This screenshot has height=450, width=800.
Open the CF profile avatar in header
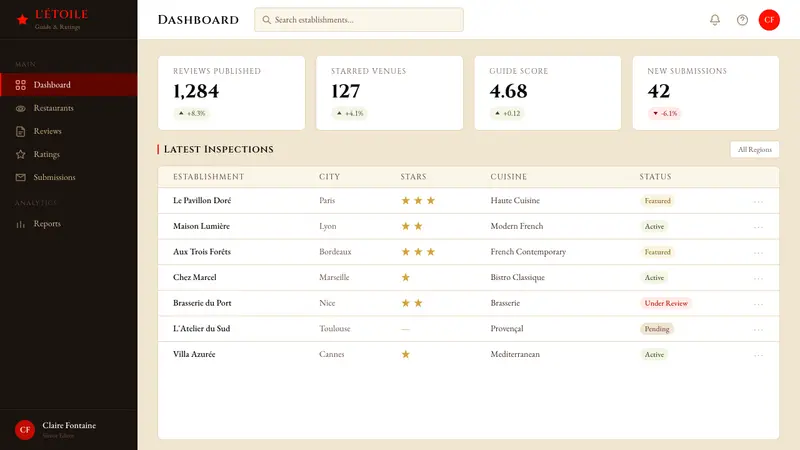coord(769,20)
